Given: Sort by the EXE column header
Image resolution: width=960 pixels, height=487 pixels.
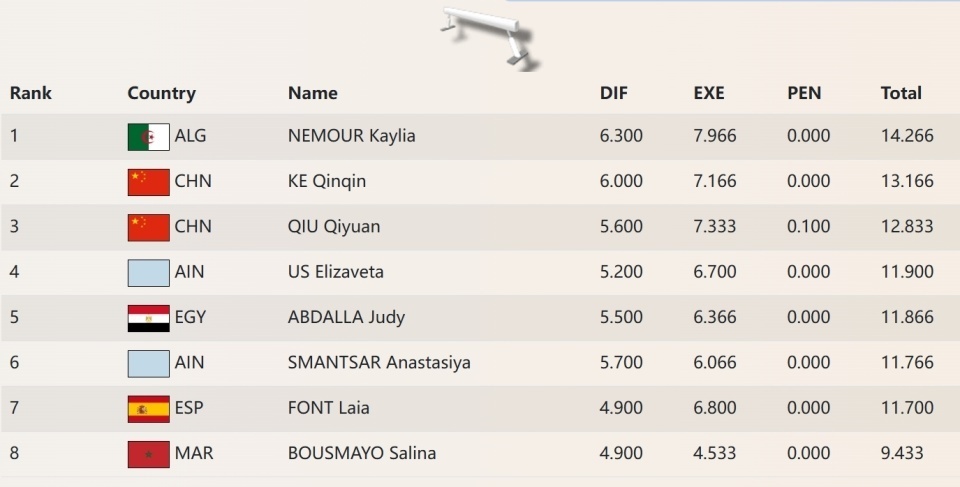Looking at the screenshot, I should pos(709,93).
